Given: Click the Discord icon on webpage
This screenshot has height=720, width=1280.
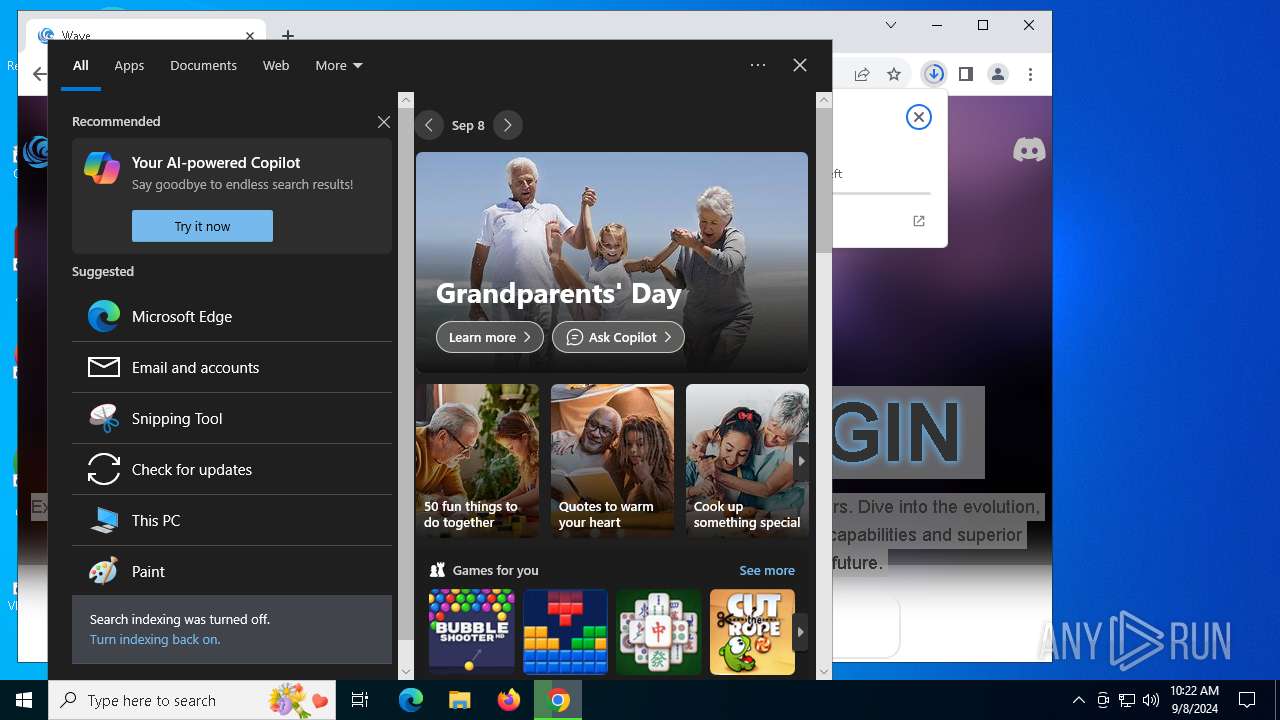Looking at the screenshot, I should pos(1029,150).
